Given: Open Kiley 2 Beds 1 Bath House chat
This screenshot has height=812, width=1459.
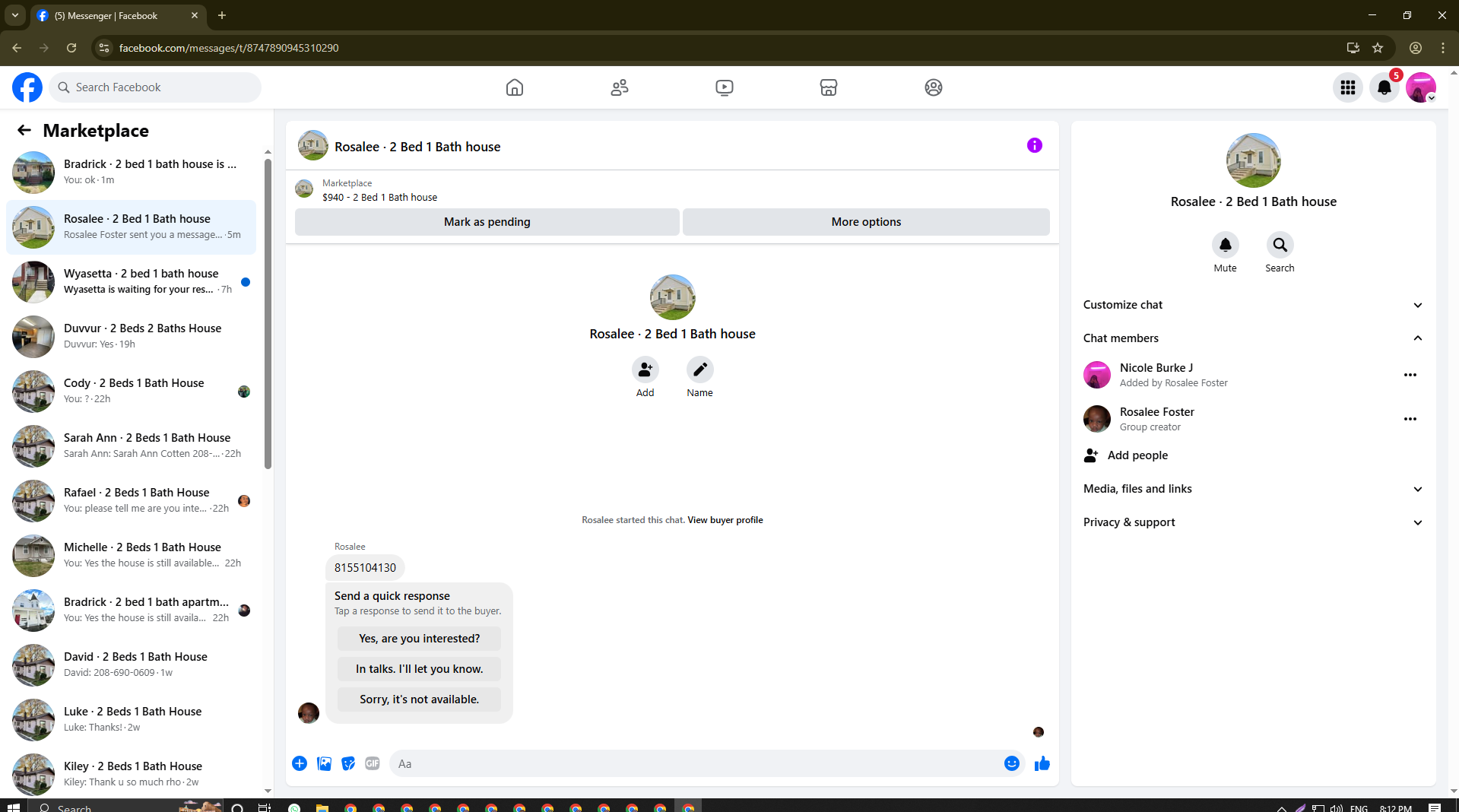Looking at the screenshot, I should point(131,775).
